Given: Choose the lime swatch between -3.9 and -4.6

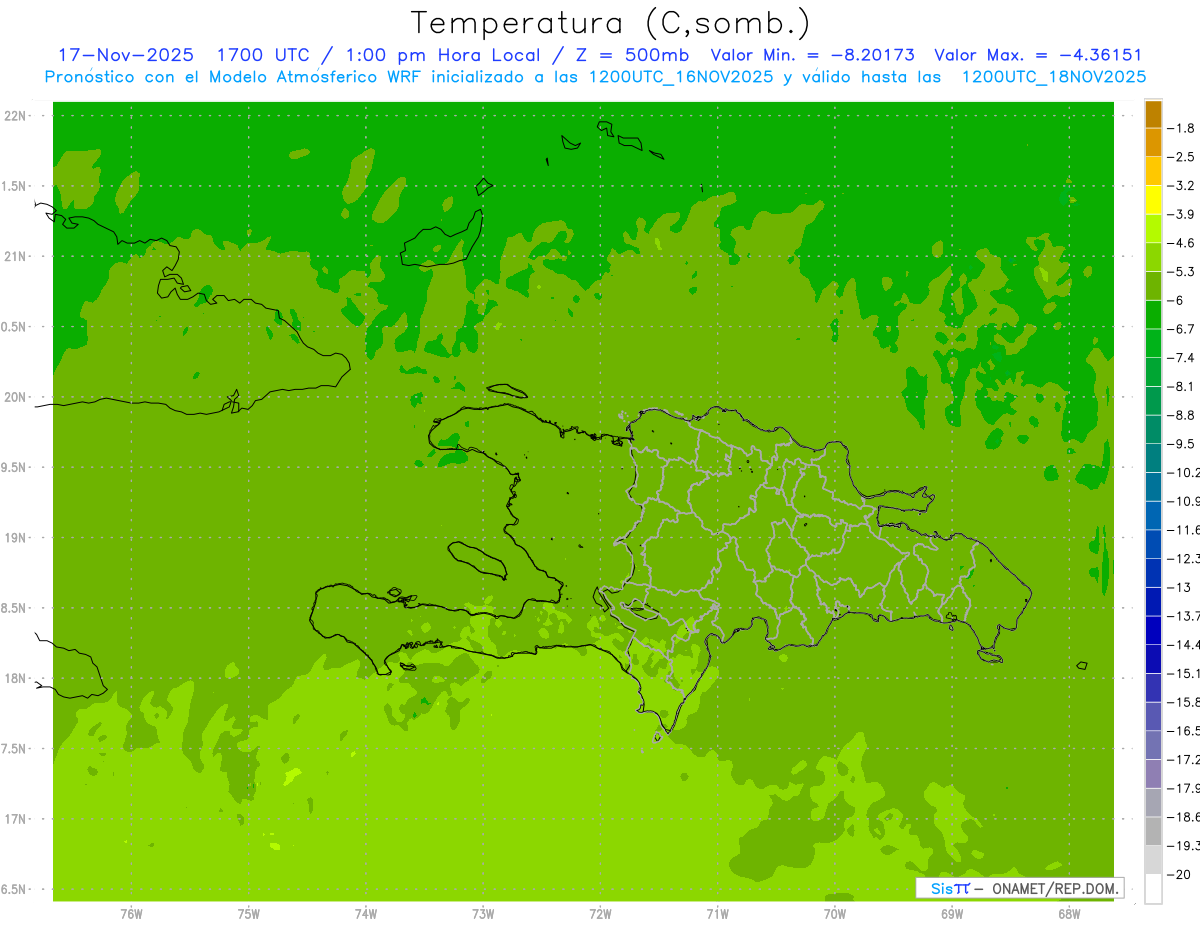Looking at the screenshot, I should pos(1153,228).
